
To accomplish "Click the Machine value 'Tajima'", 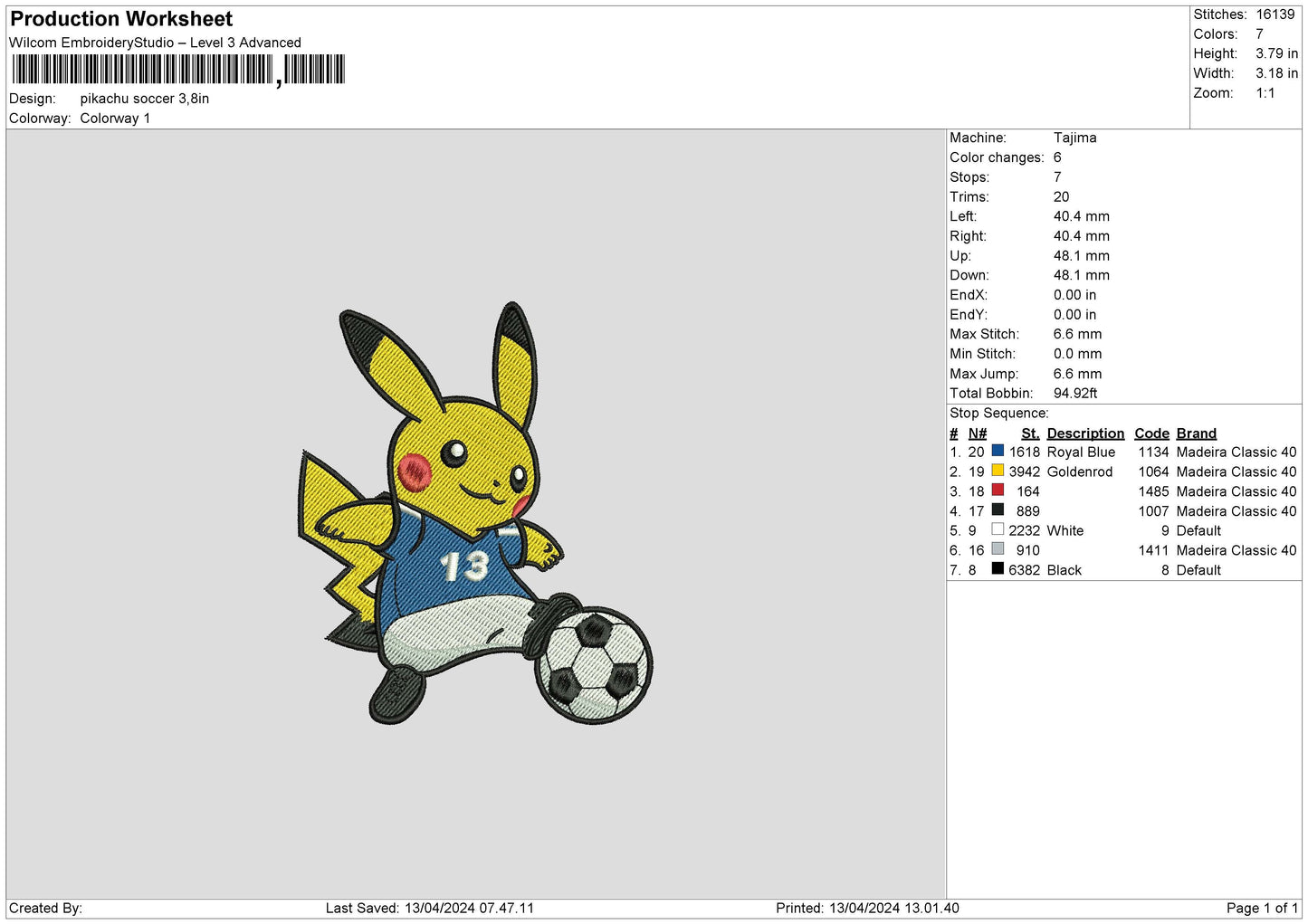I will (1074, 138).
